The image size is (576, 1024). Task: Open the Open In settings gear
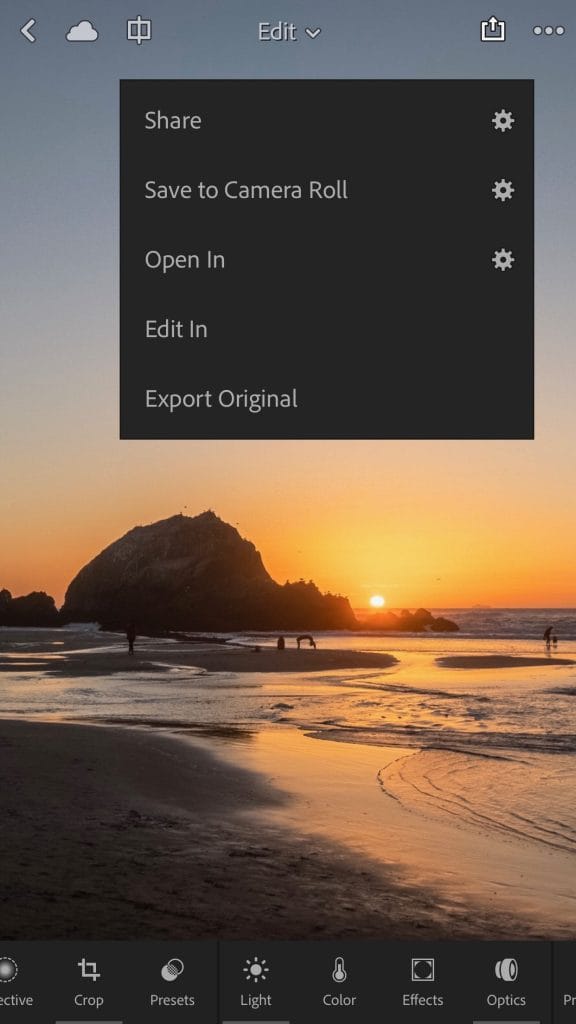[x=503, y=260]
